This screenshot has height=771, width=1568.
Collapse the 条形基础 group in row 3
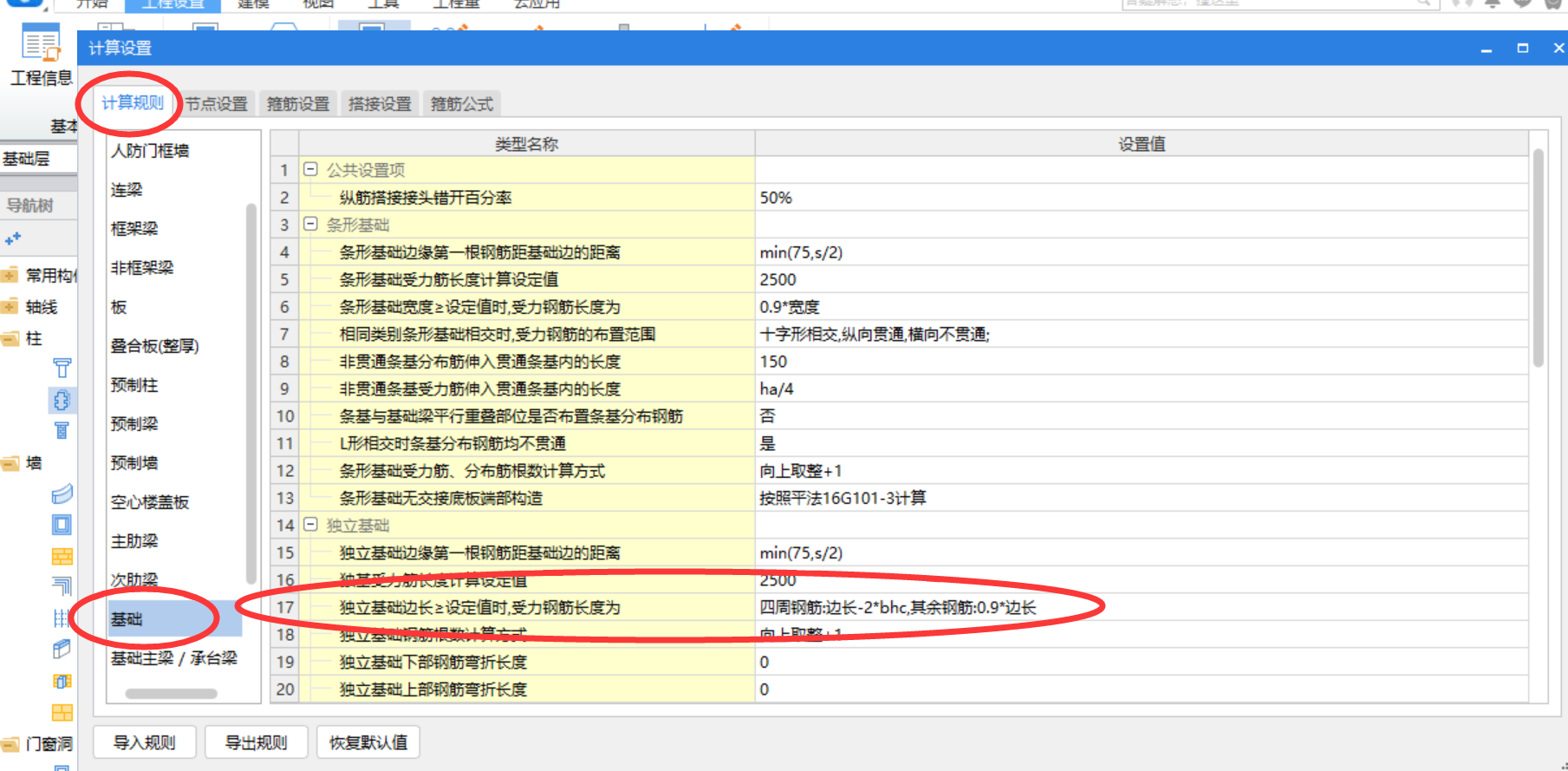coord(310,225)
